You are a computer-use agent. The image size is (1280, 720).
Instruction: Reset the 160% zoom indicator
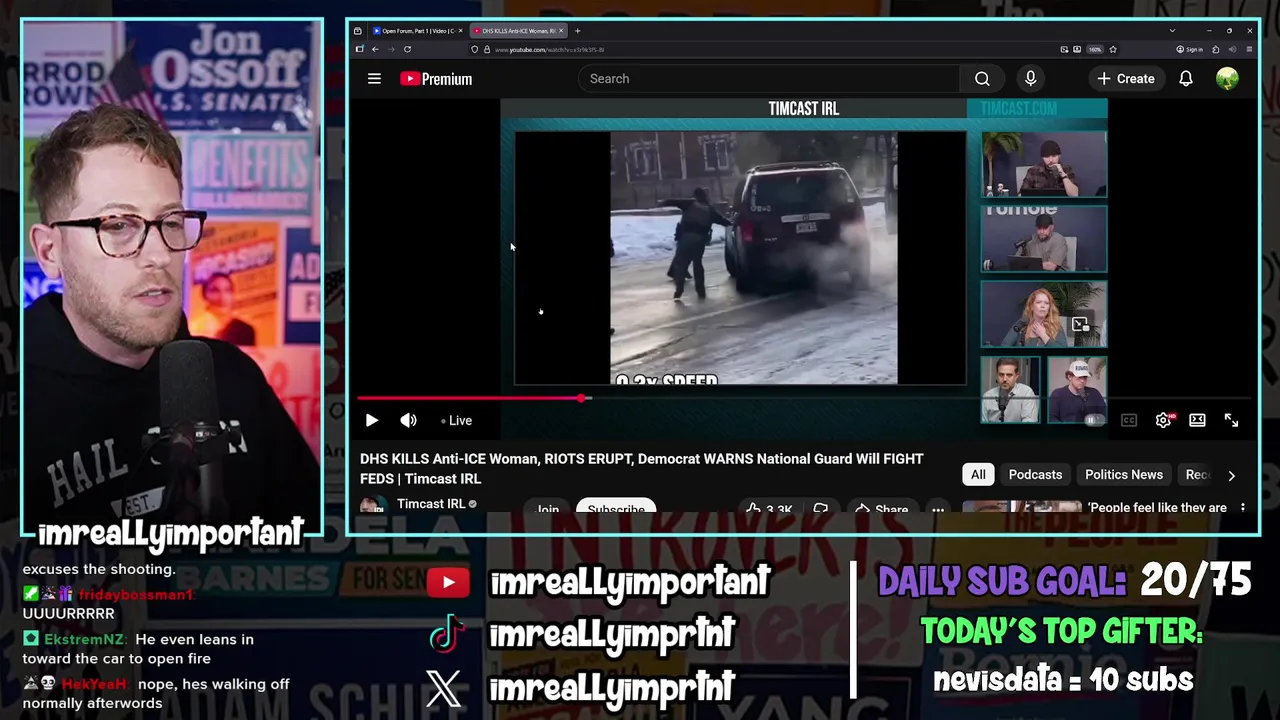coord(1095,49)
